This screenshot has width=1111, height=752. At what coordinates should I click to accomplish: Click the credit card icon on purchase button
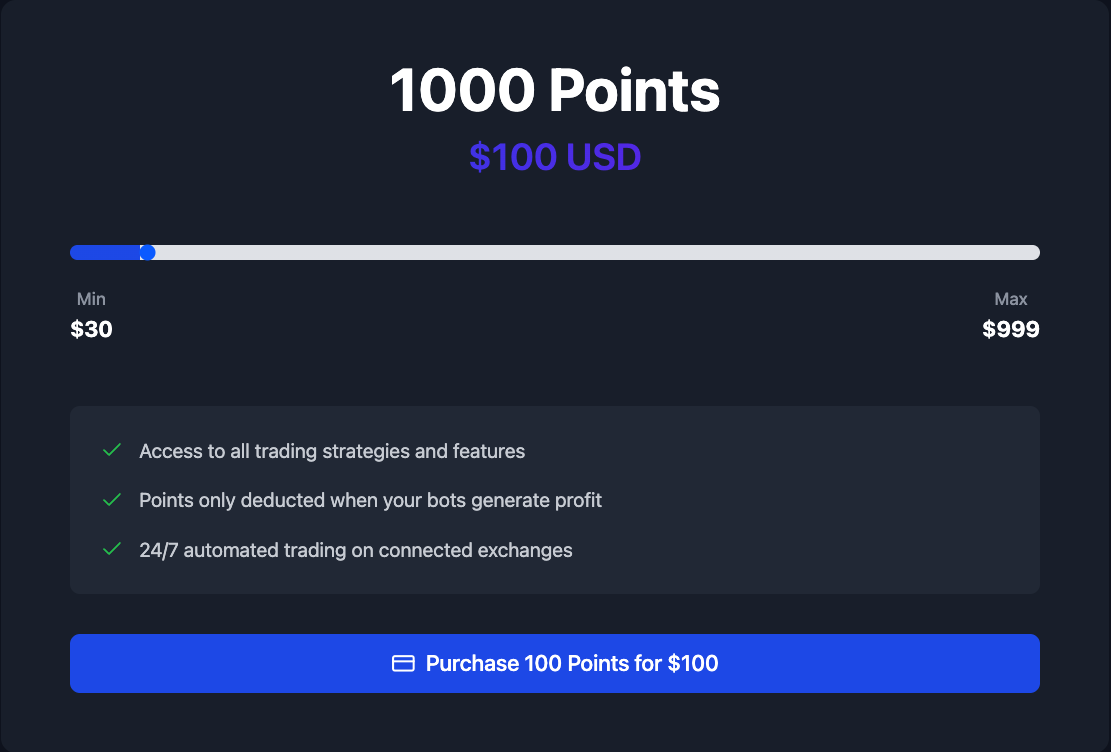[403, 664]
